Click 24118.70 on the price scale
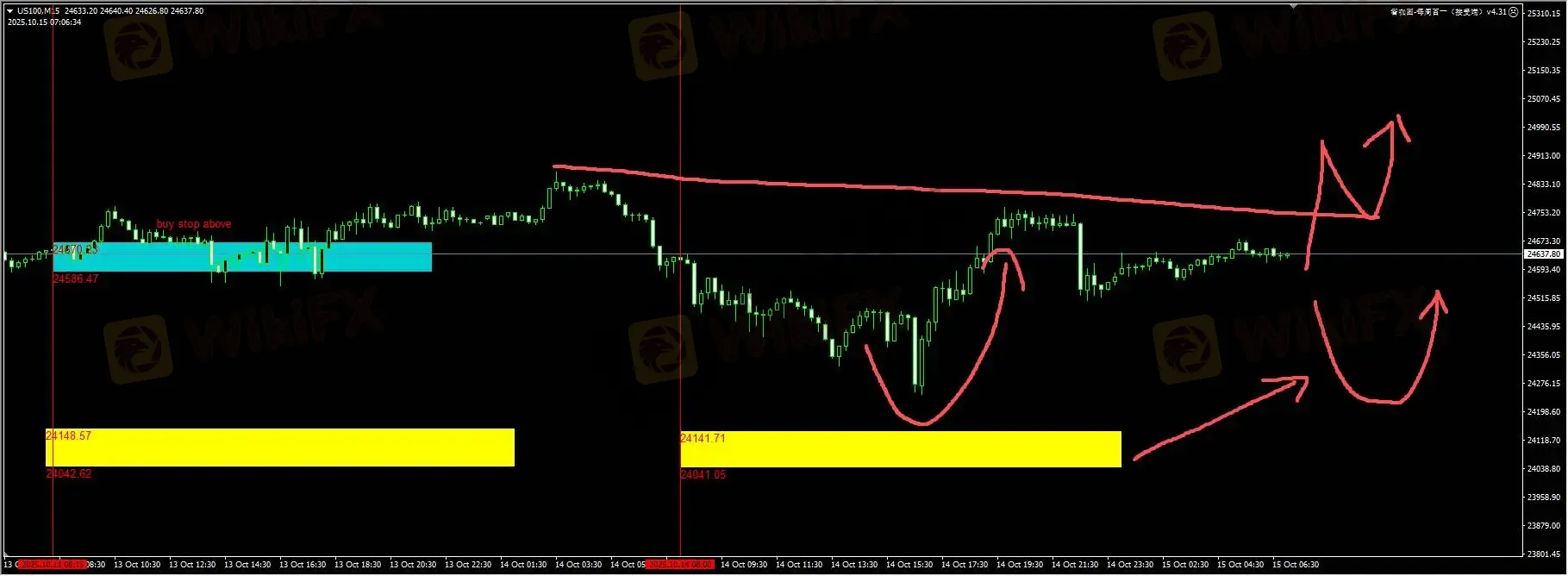The height and width of the screenshot is (576, 1568). pyautogui.click(x=1543, y=441)
